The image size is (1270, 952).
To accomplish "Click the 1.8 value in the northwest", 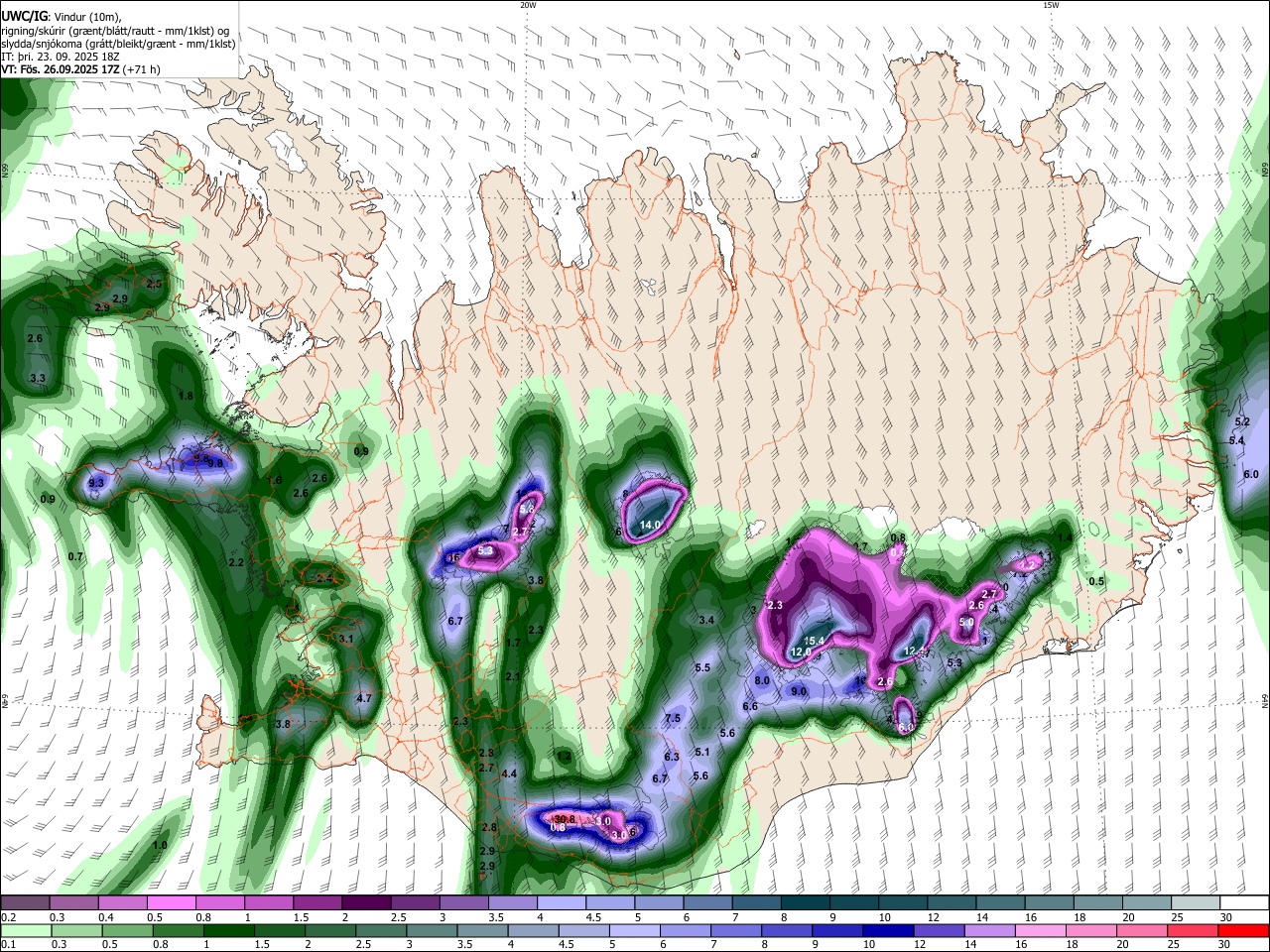I will (185, 396).
